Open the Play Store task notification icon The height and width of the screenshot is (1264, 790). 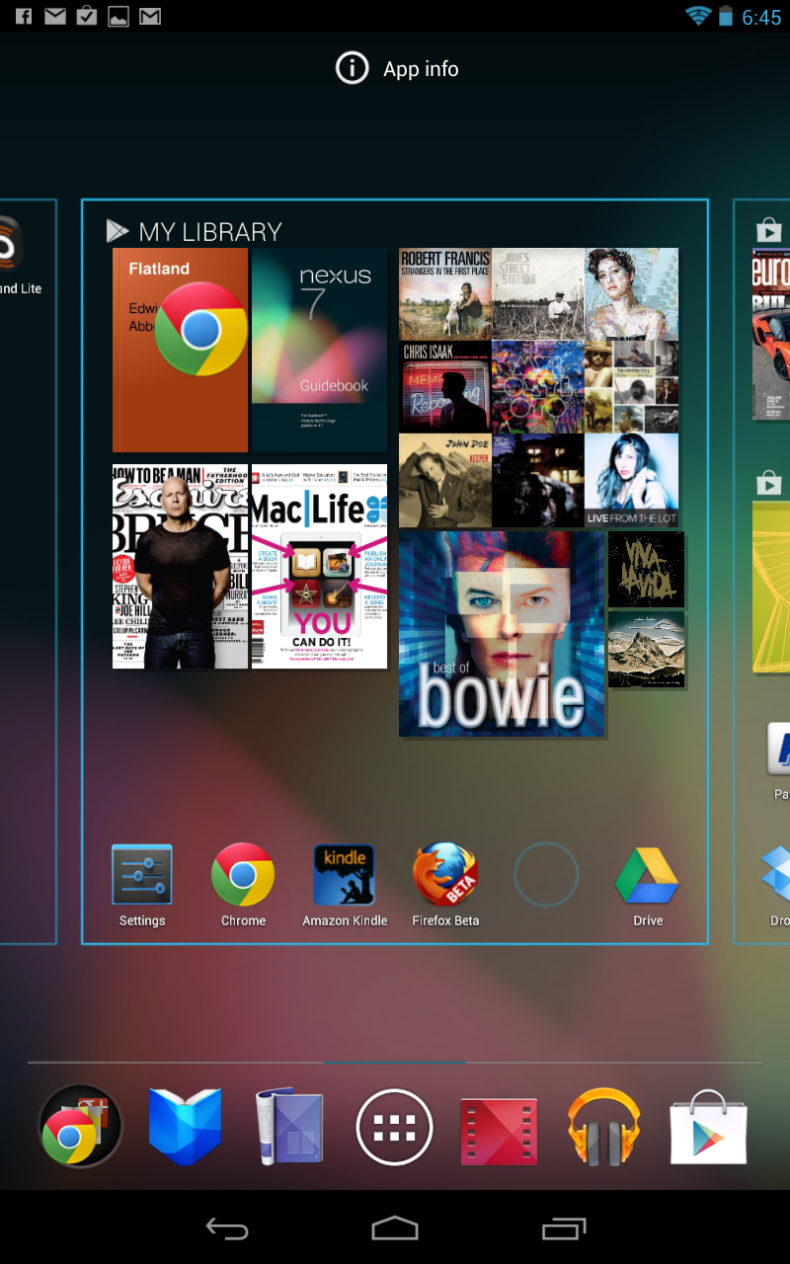click(87, 16)
